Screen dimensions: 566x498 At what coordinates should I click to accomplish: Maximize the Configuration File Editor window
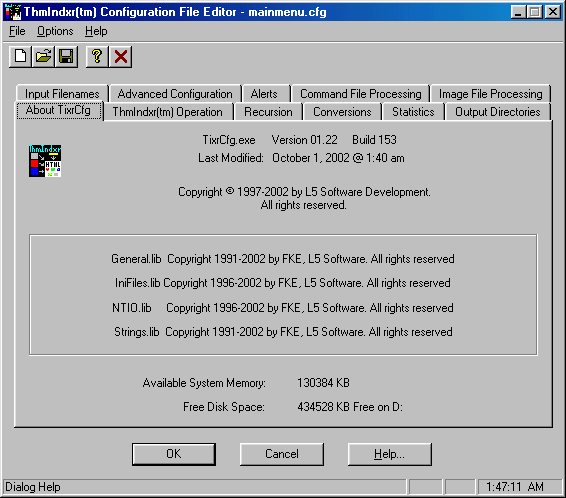tap(535, 12)
